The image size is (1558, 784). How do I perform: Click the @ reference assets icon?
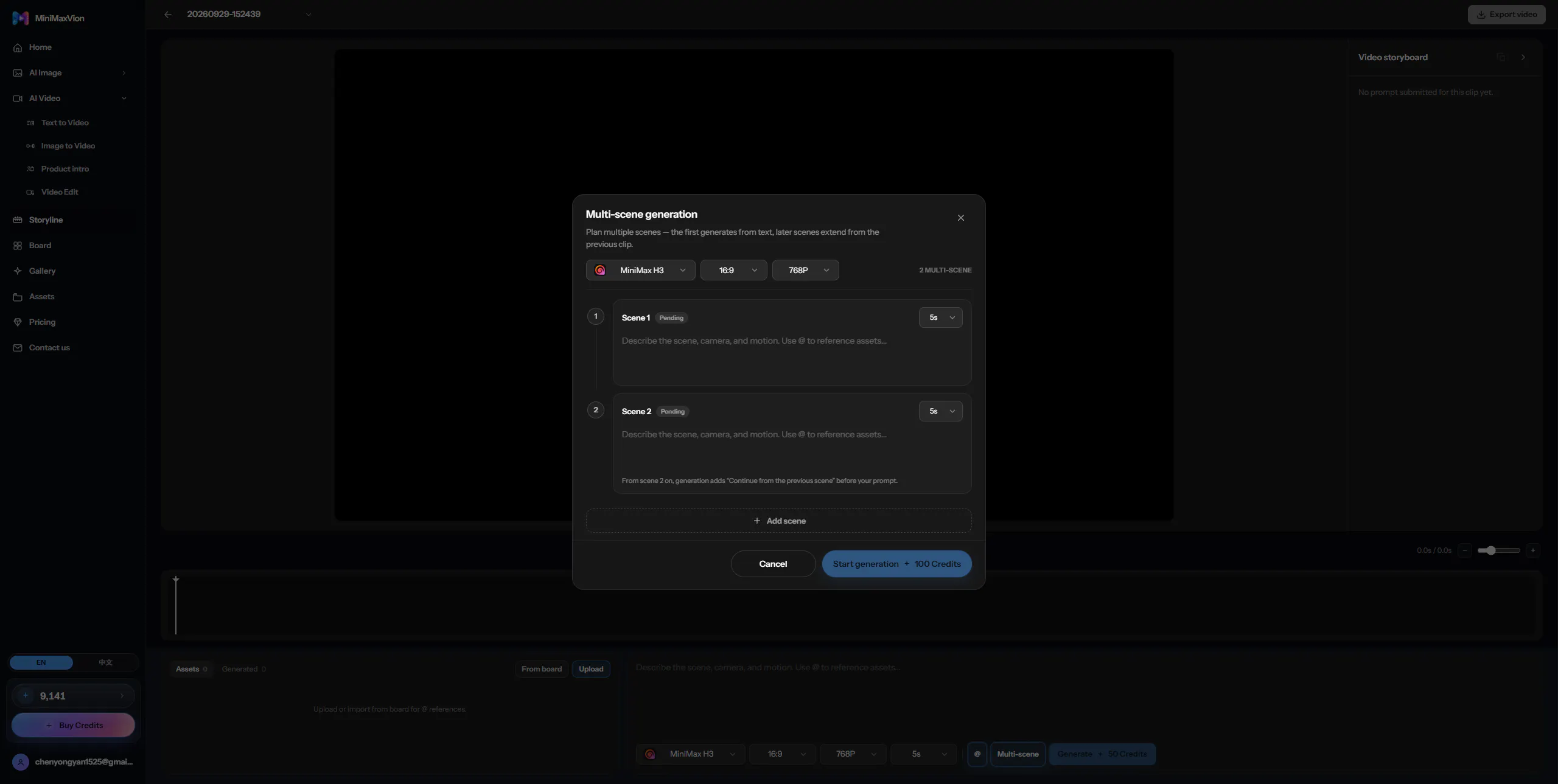click(x=977, y=754)
